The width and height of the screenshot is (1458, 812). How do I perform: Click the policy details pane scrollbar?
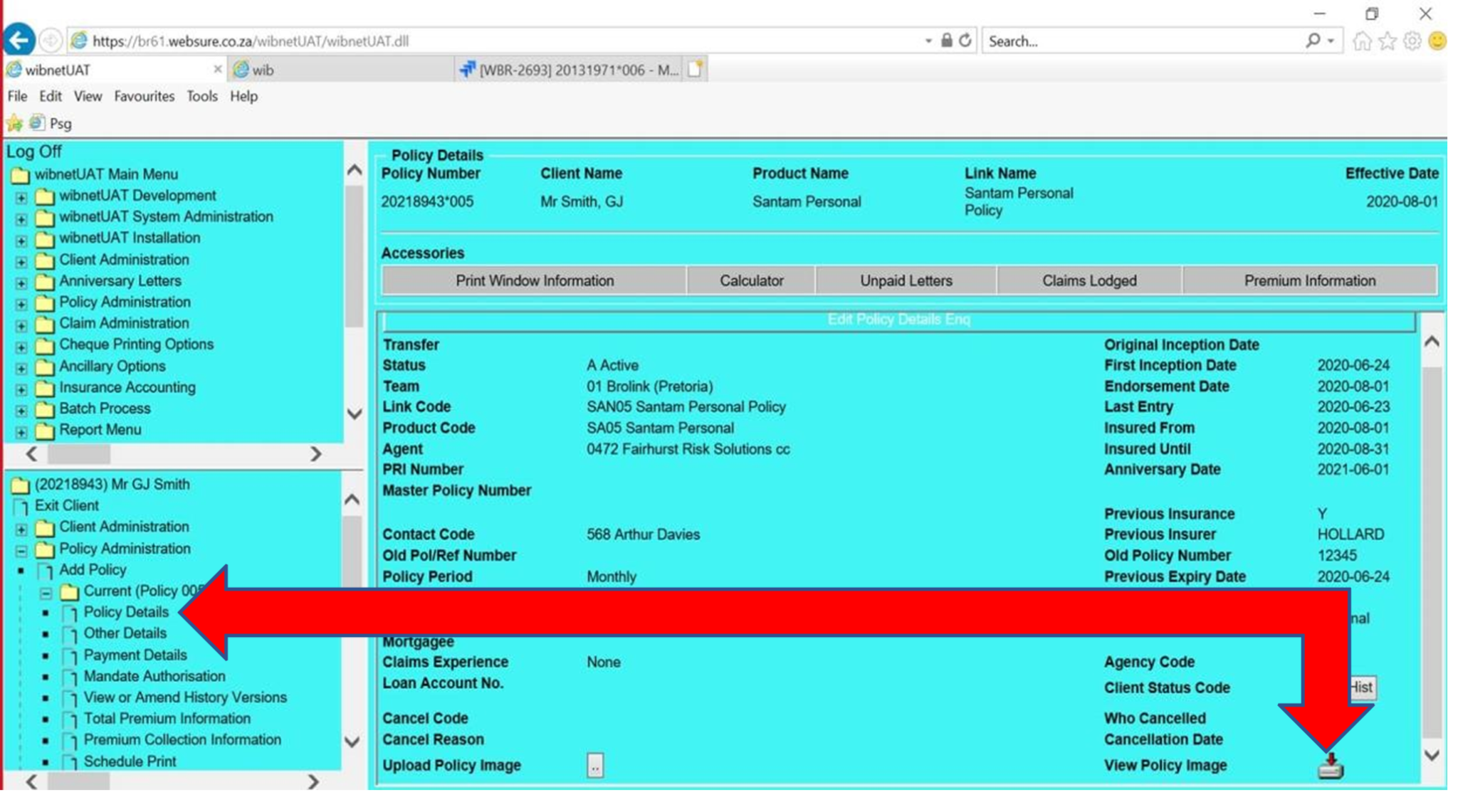(1432, 552)
